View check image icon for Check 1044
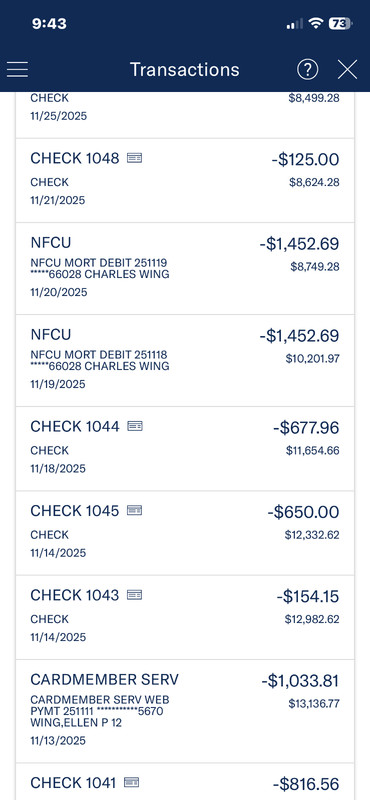 (135, 426)
